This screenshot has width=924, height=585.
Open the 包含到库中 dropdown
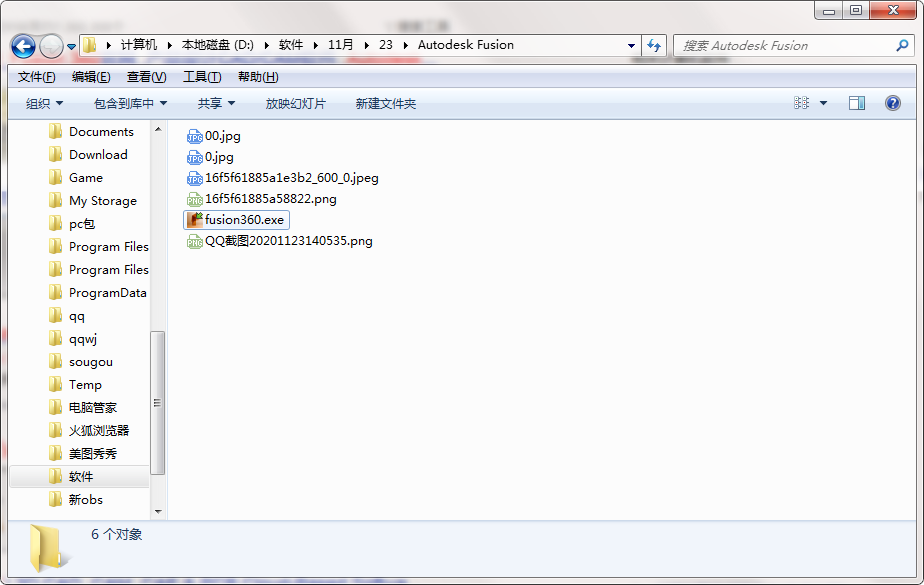(x=130, y=104)
